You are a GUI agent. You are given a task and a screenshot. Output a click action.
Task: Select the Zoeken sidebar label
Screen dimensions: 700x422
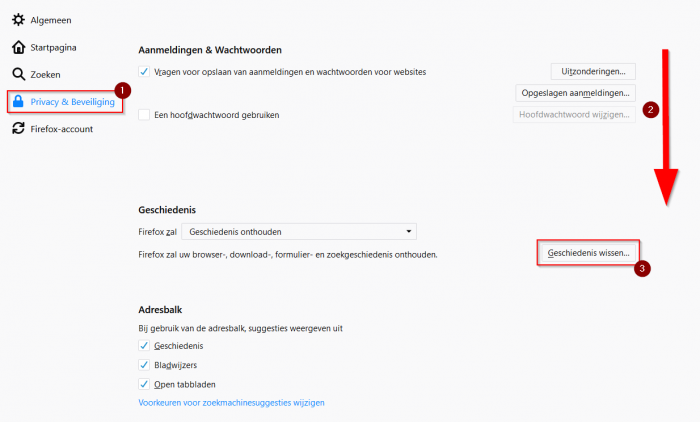coord(46,75)
